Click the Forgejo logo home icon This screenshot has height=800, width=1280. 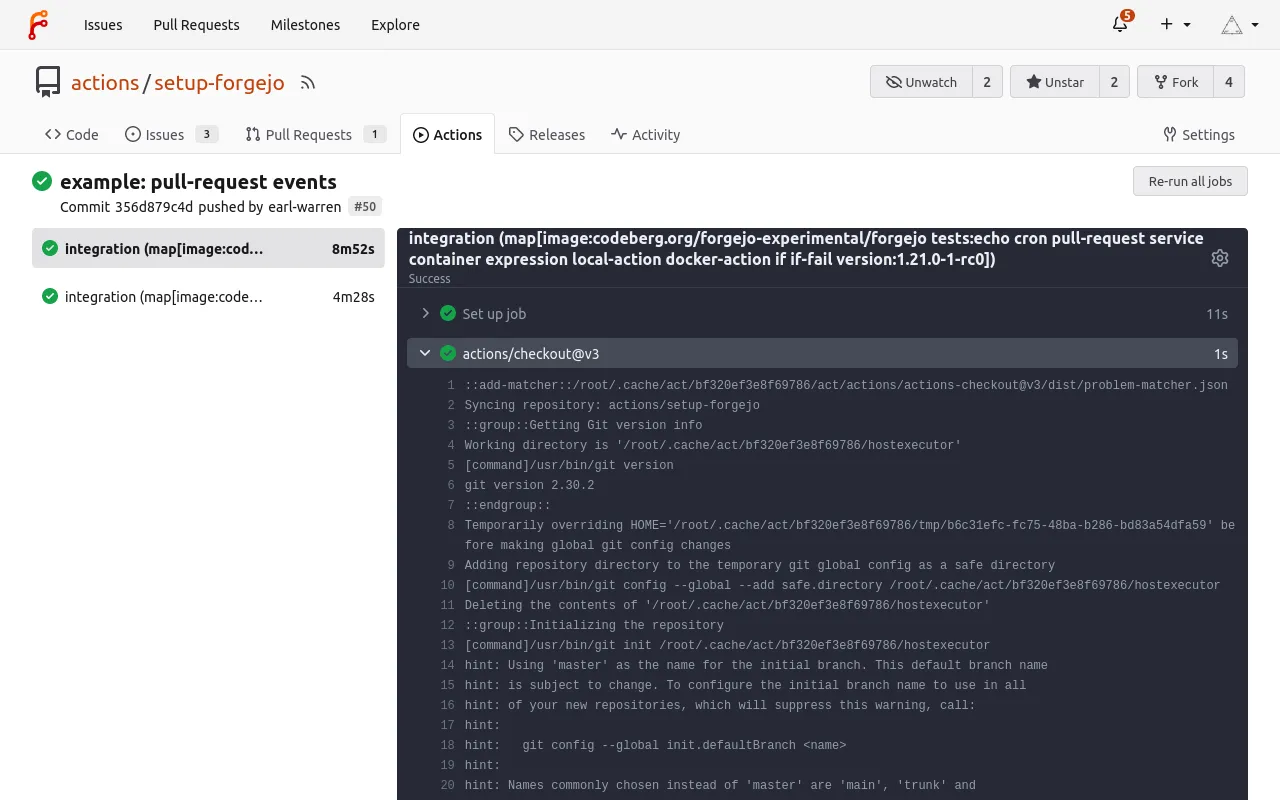coord(38,25)
